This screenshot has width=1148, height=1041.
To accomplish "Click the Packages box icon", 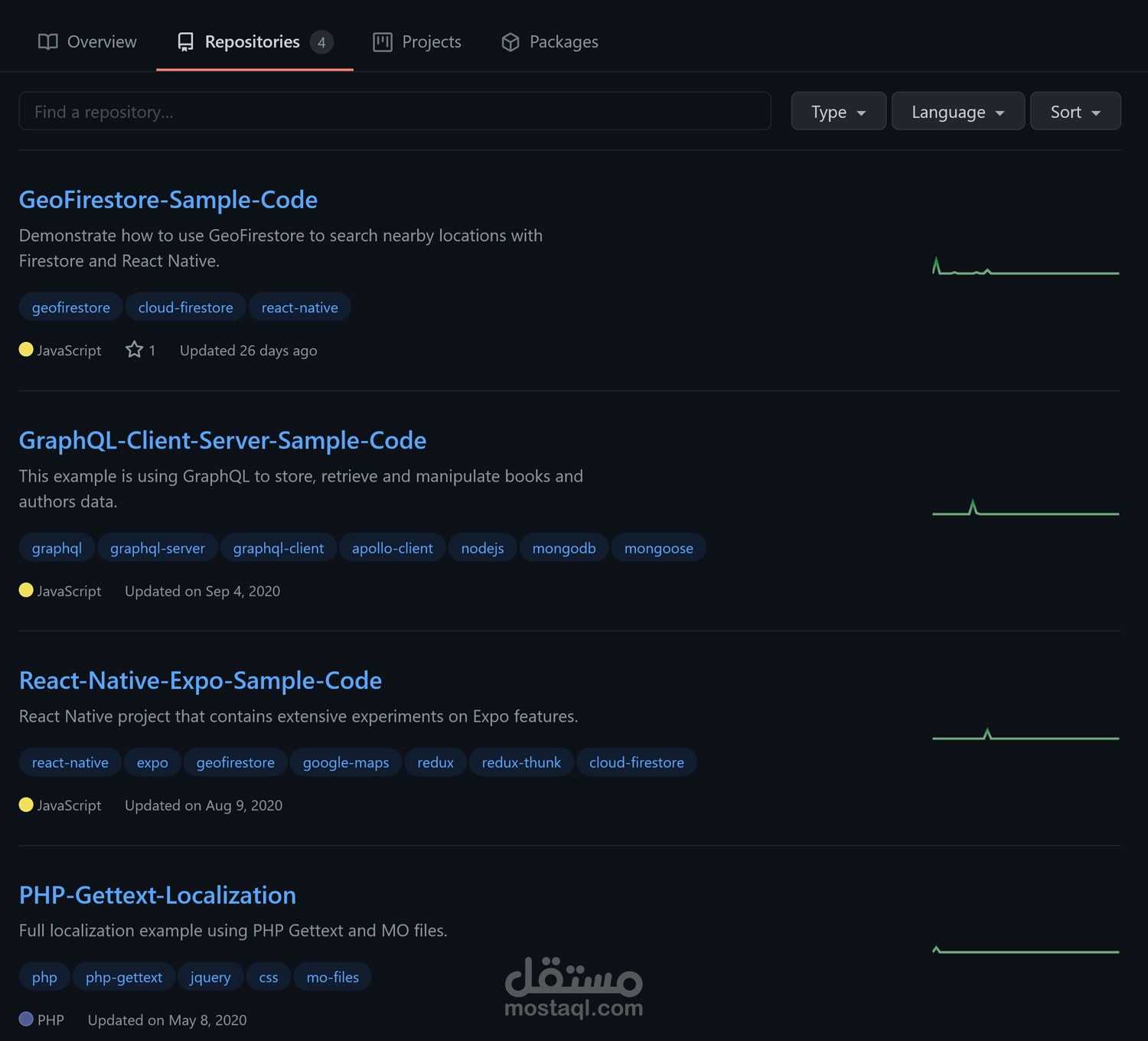I will [x=510, y=42].
